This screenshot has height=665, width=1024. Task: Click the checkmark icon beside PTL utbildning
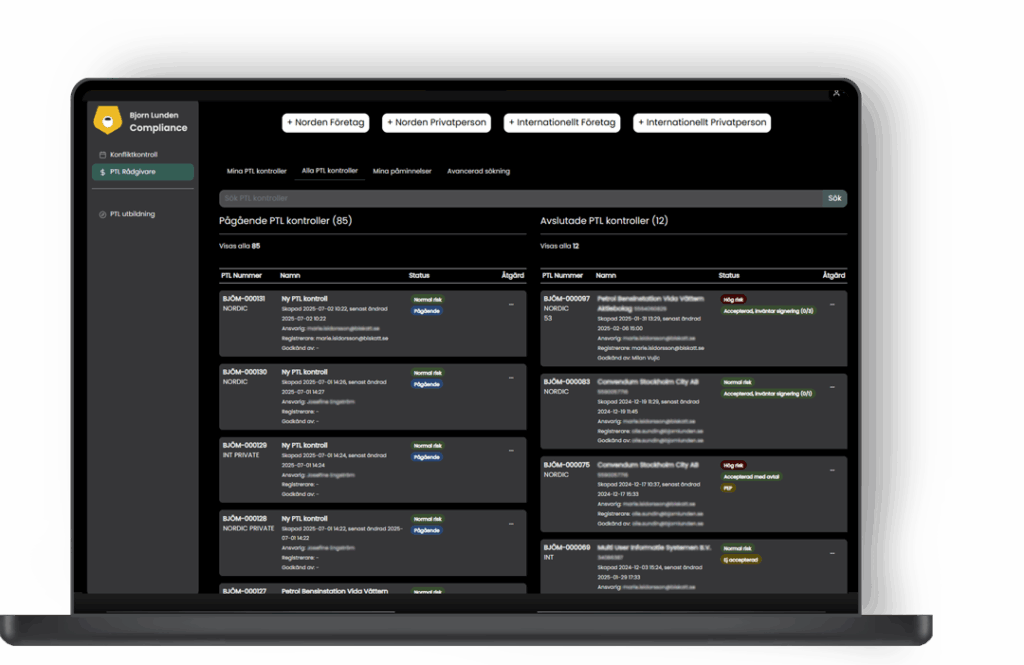tap(102, 214)
